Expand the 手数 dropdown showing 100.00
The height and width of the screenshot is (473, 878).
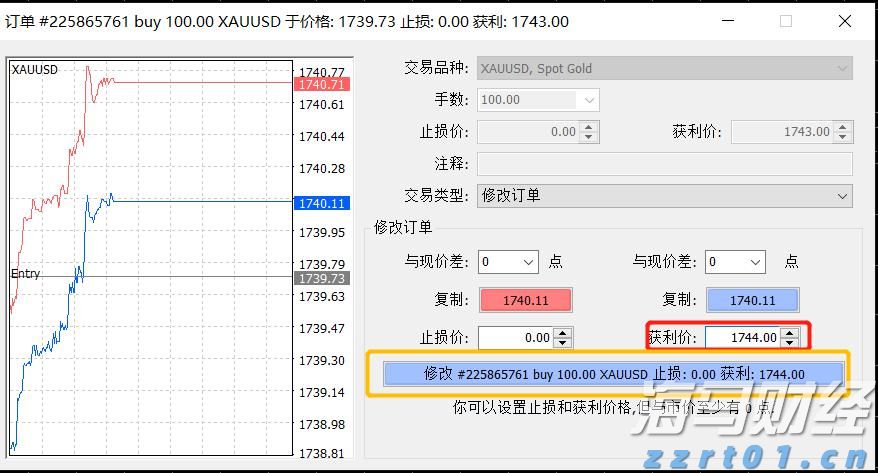588,100
